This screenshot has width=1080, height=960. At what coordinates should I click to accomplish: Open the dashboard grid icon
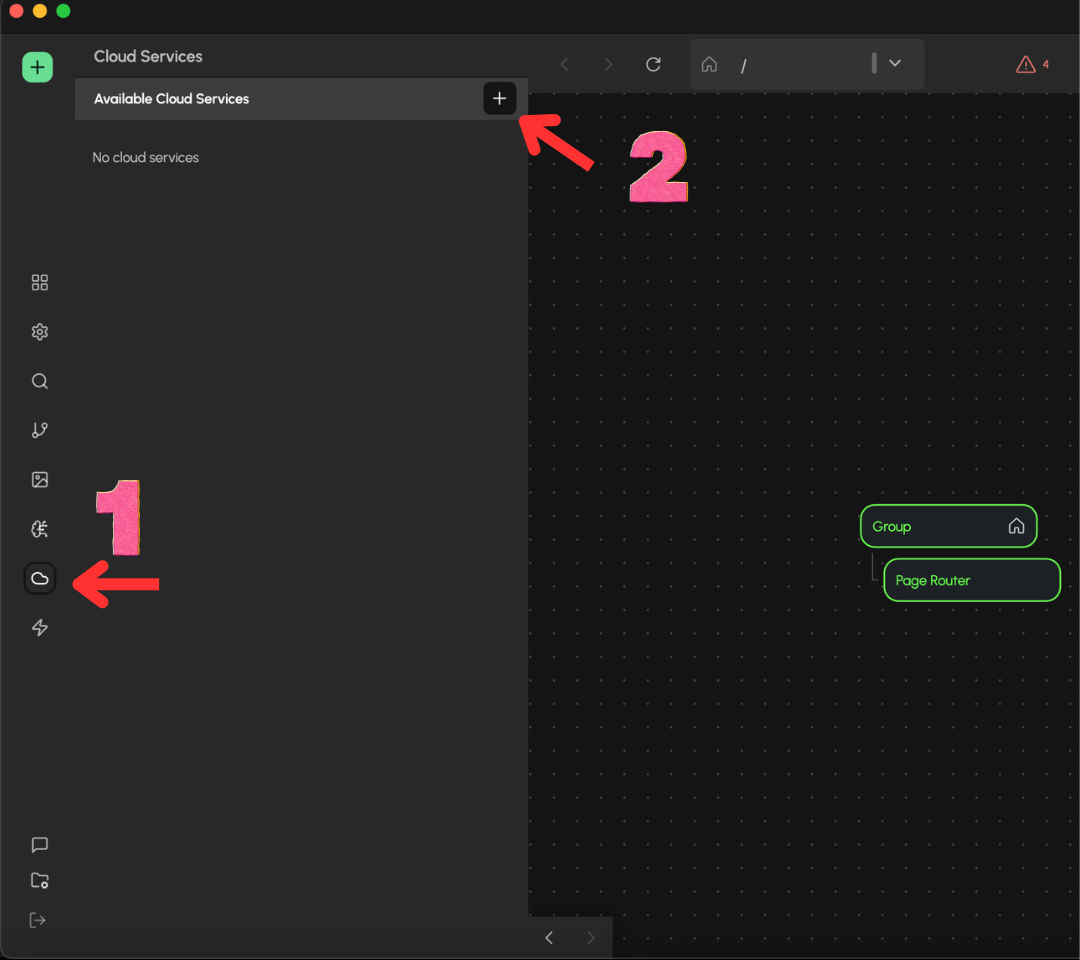[x=40, y=282]
